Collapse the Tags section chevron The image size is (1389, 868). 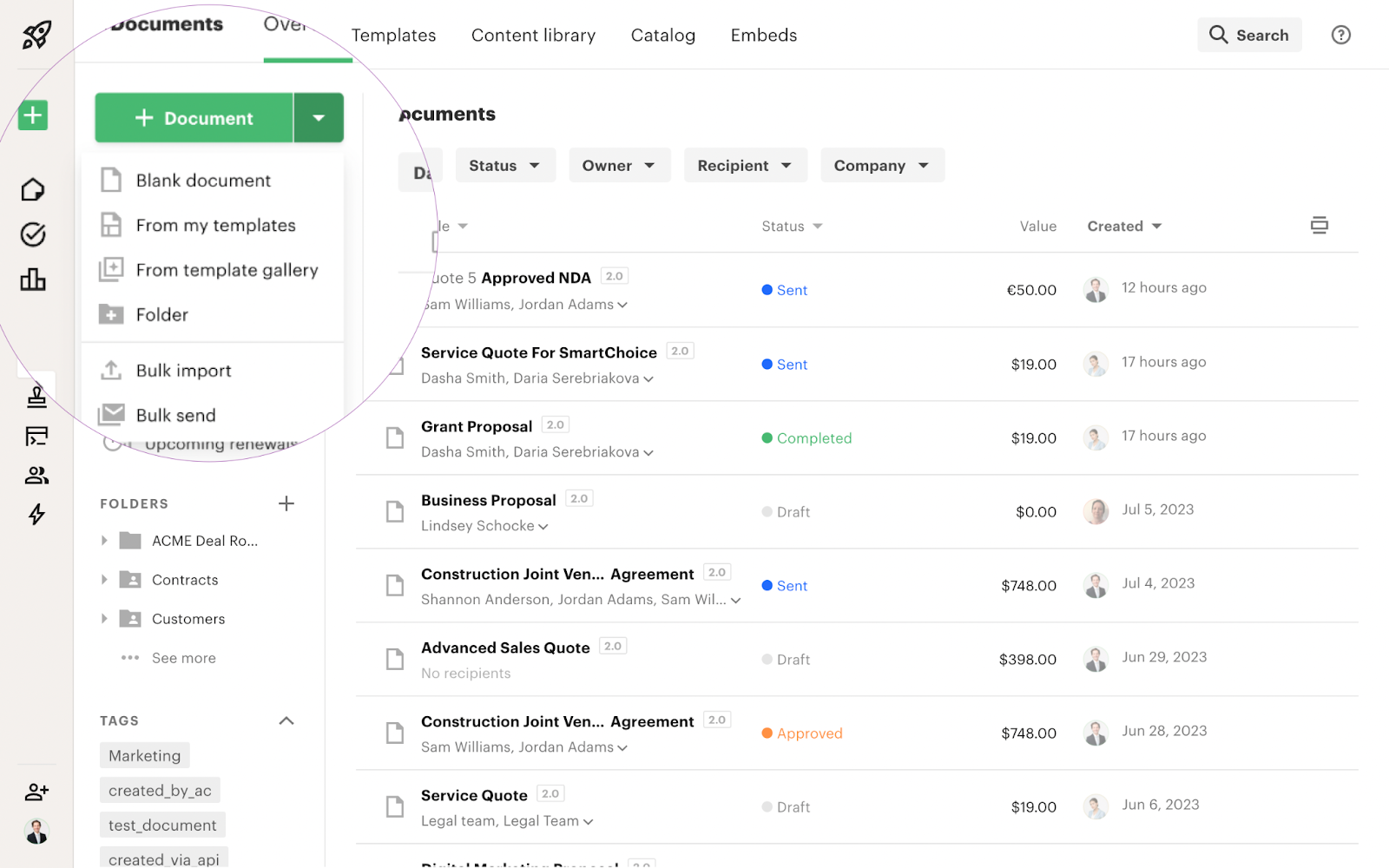286,720
